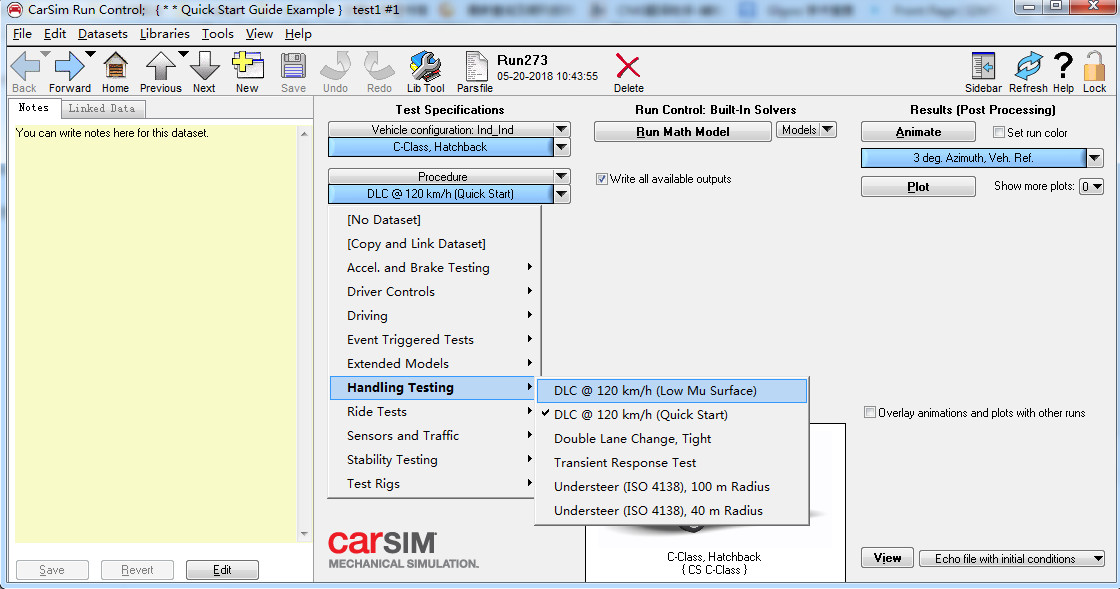Screen dimensions: 1120x589
Task: Go to the Previous dataset arrow
Action: 161,67
